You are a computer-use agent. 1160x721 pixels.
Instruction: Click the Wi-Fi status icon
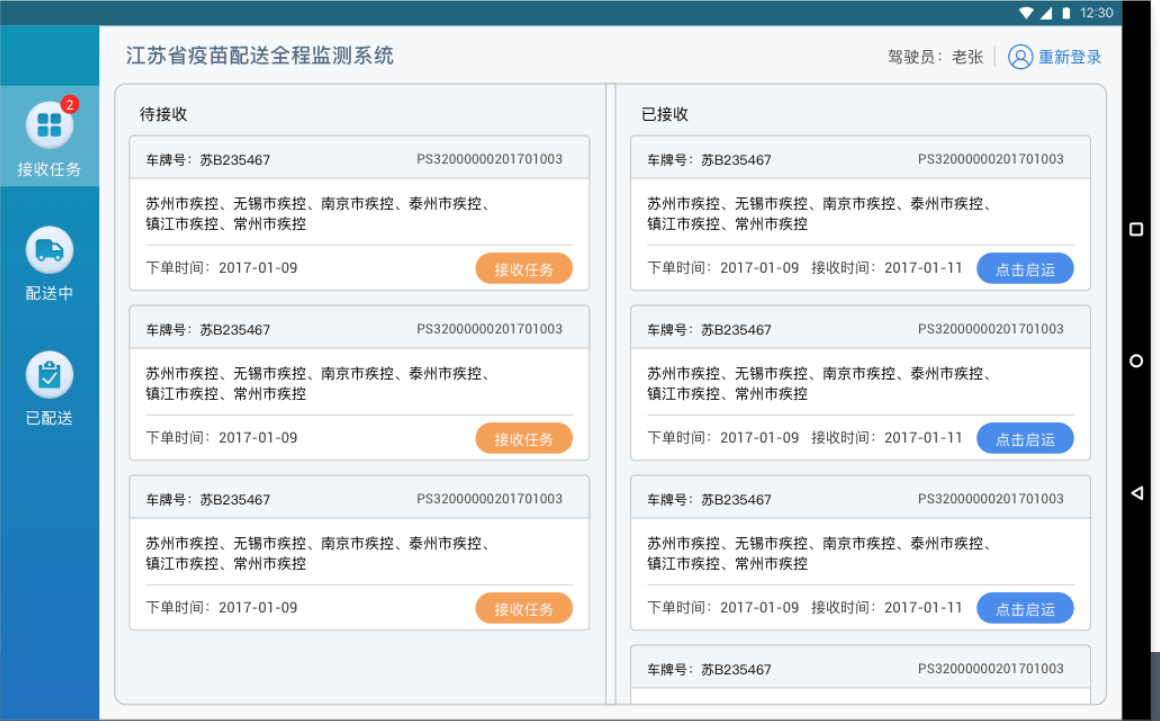click(x=1026, y=13)
